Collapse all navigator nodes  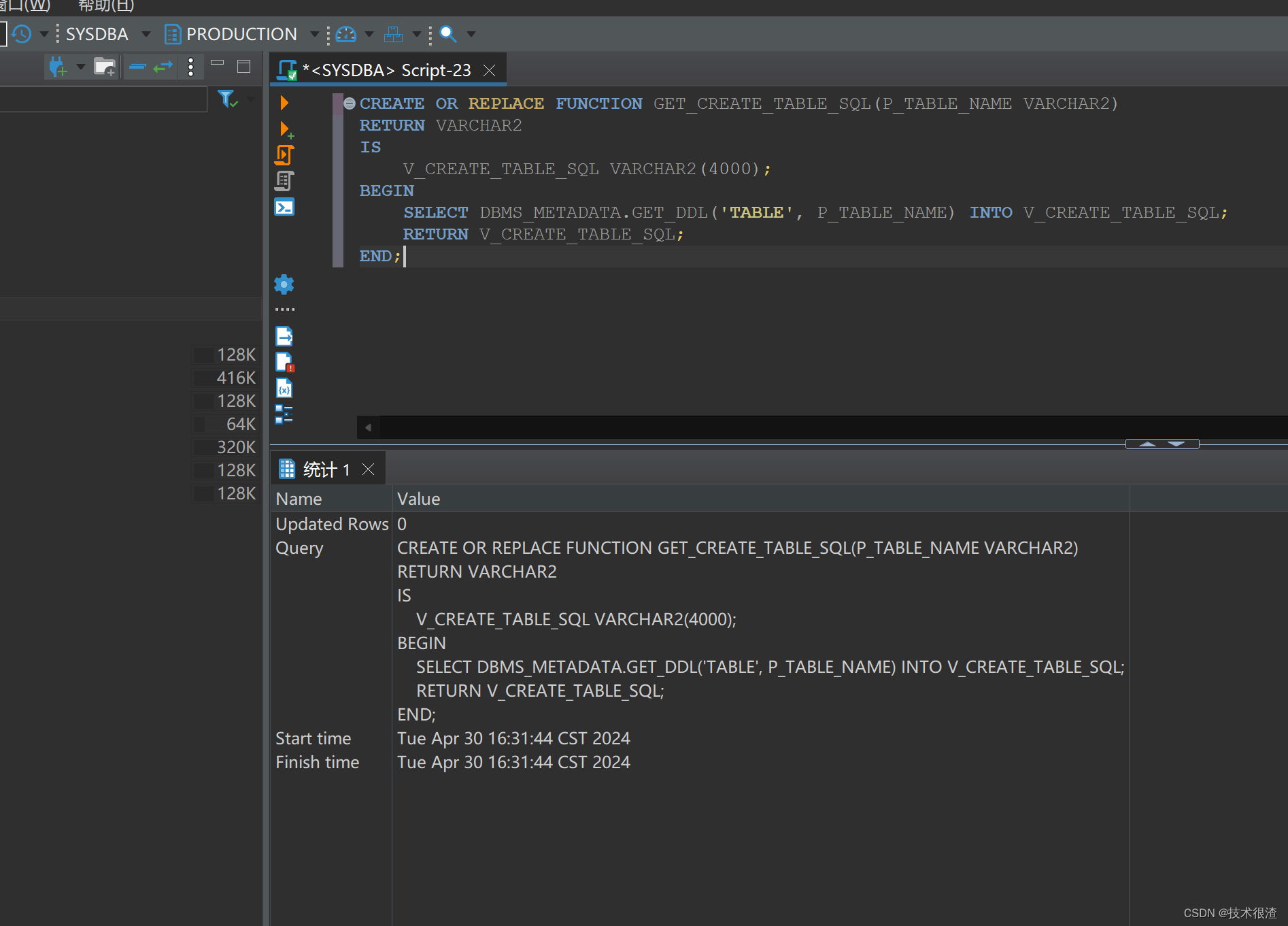click(137, 67)
